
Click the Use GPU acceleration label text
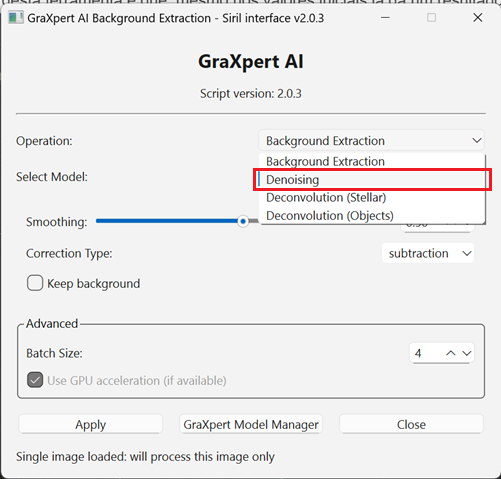pyautogui.click(x=137, y=380)
